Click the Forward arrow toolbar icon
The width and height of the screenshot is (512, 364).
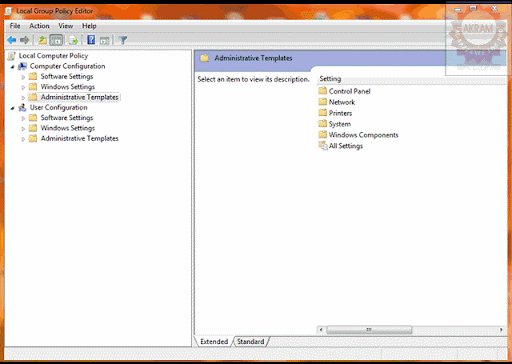point(25,40)
